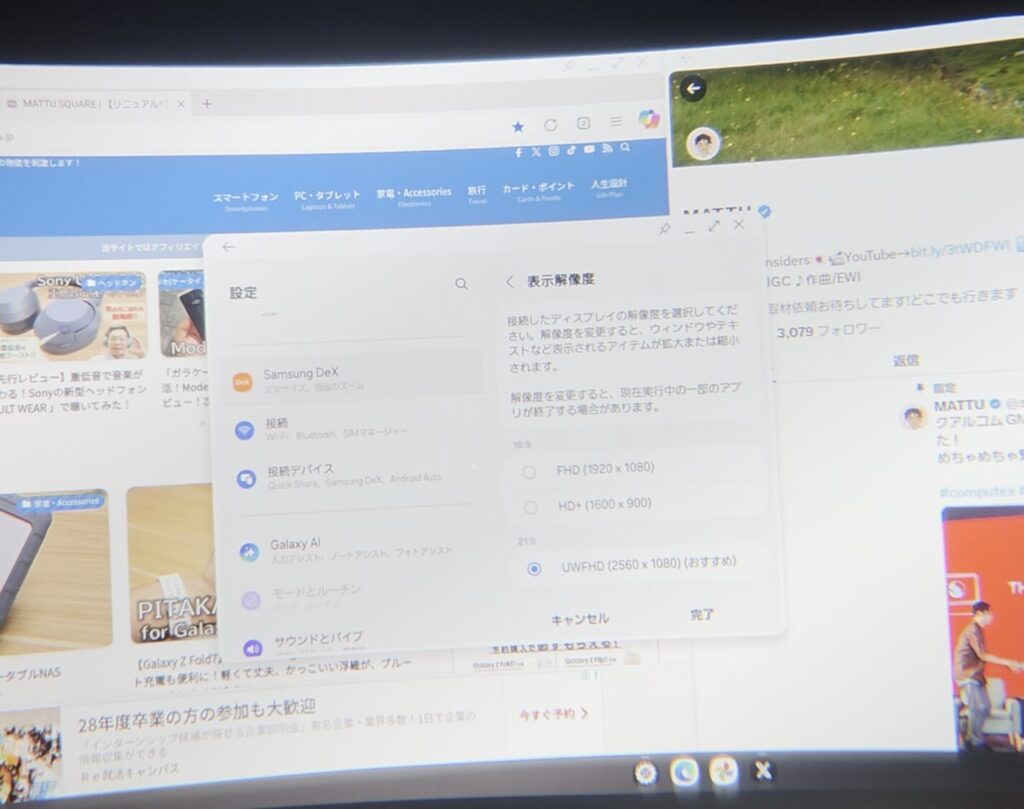Launch the Copilot icon in browser toolbar

[648, 119]
